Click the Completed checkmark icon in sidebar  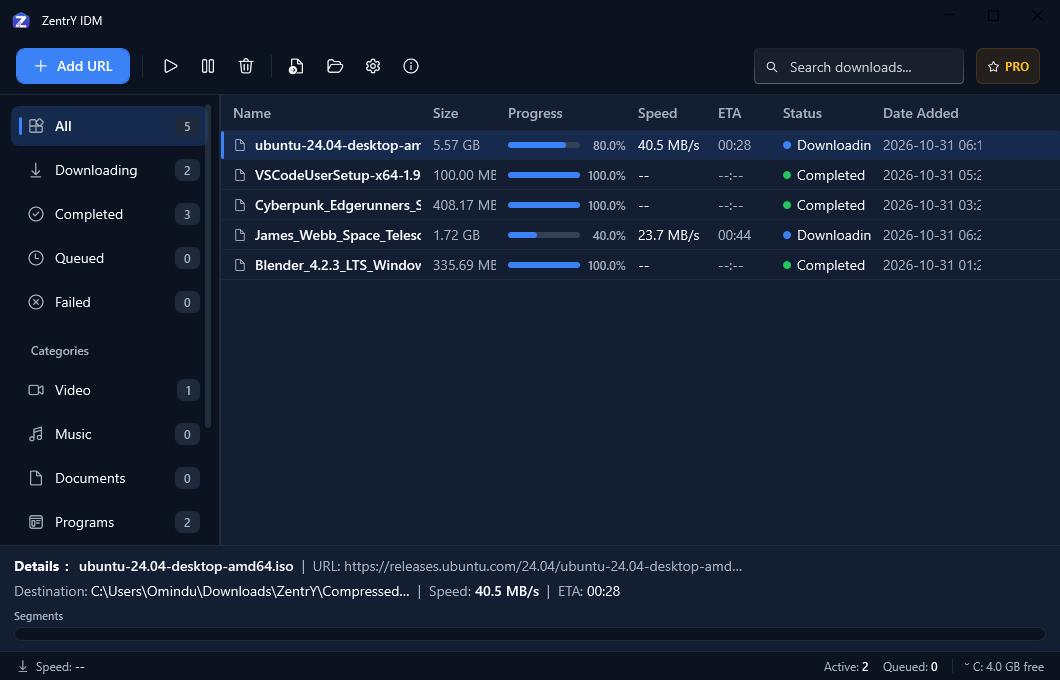click(36, 214)
